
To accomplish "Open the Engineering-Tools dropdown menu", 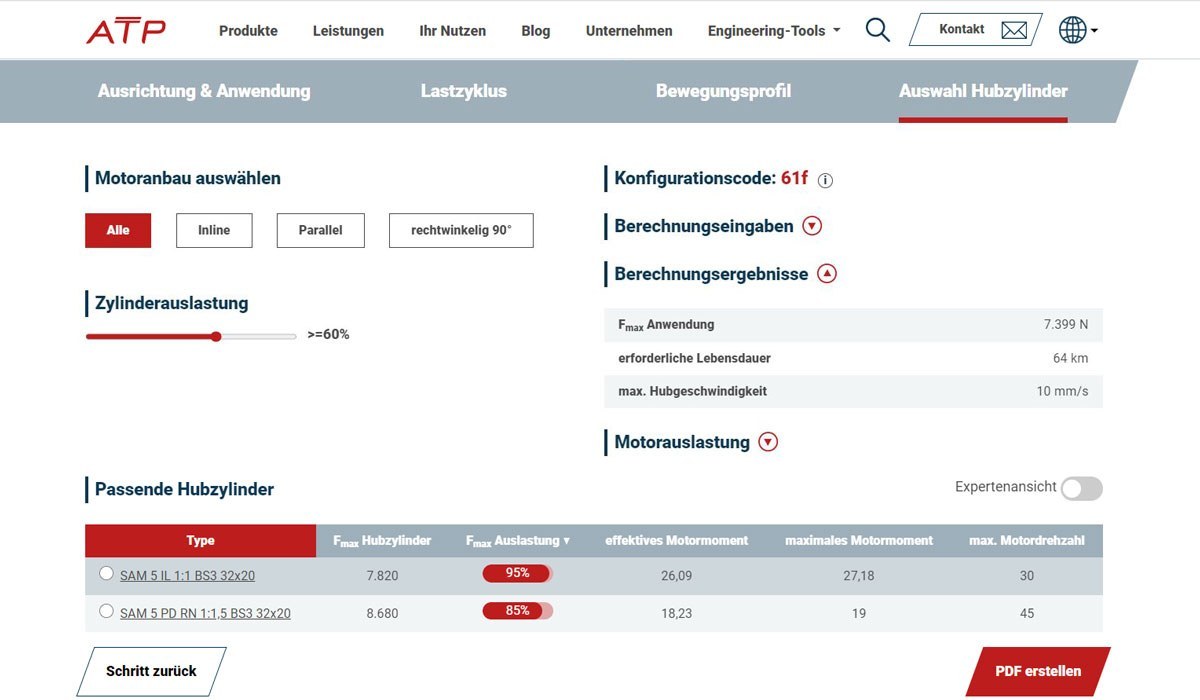I will [773, 31].
